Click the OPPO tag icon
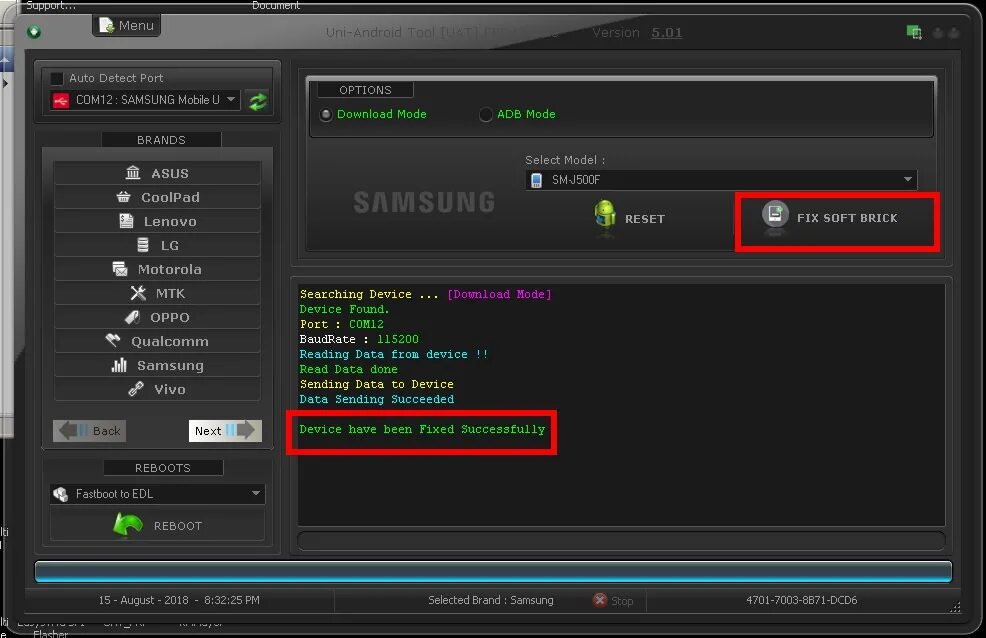 click(x=132, y=317)
